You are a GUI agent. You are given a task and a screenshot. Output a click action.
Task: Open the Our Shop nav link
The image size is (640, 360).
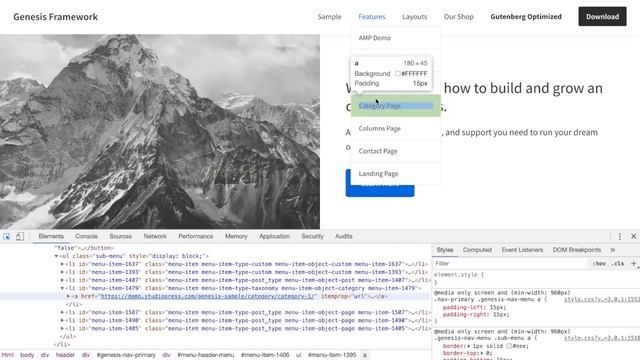coord(459,17)
